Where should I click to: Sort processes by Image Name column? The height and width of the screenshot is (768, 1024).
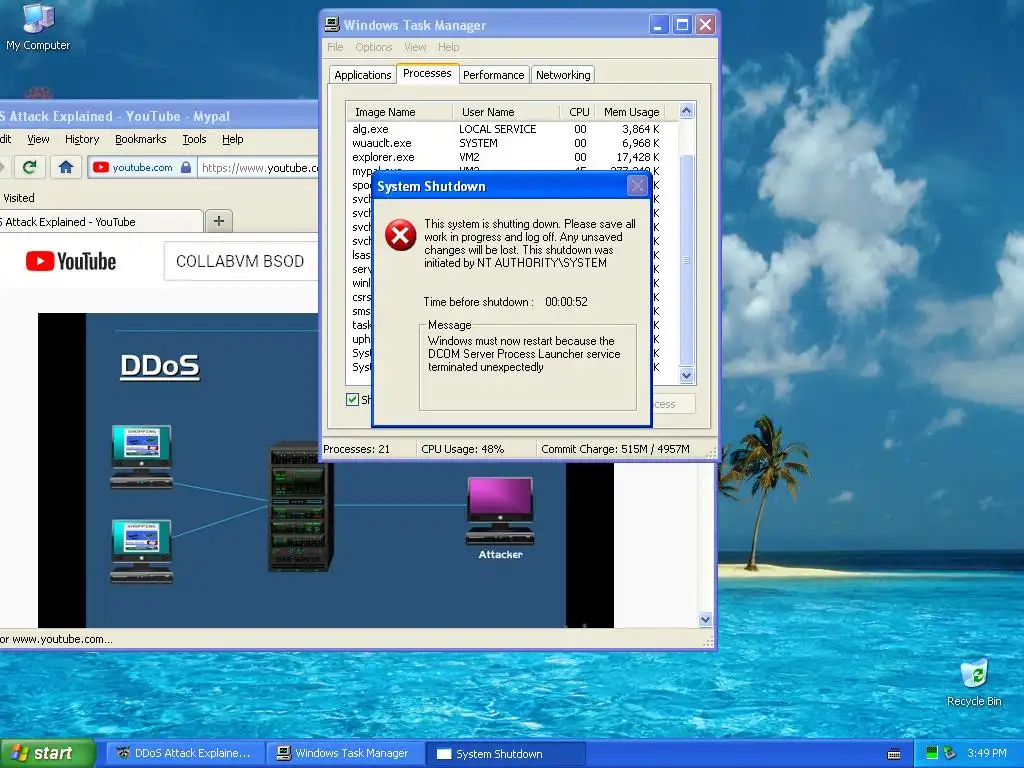coord(399,112)
